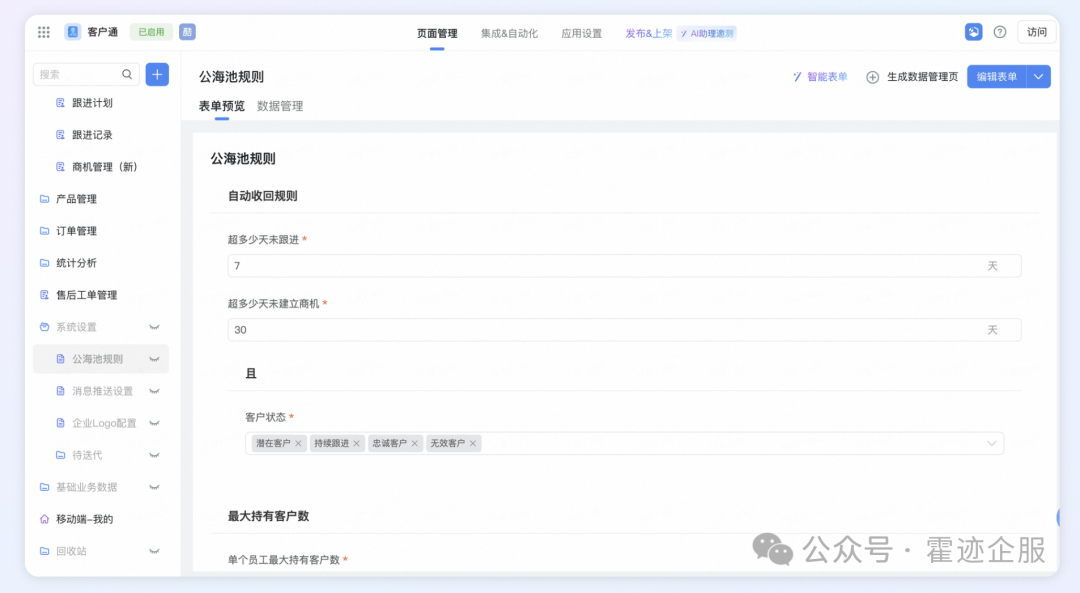The image size is (1080, 593).
Task: Click the blue assistant icon beside help
Action: coord(973,32)
